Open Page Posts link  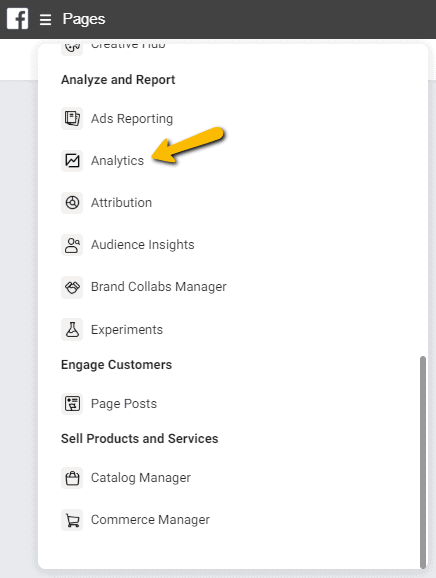(x=123, y=404)
